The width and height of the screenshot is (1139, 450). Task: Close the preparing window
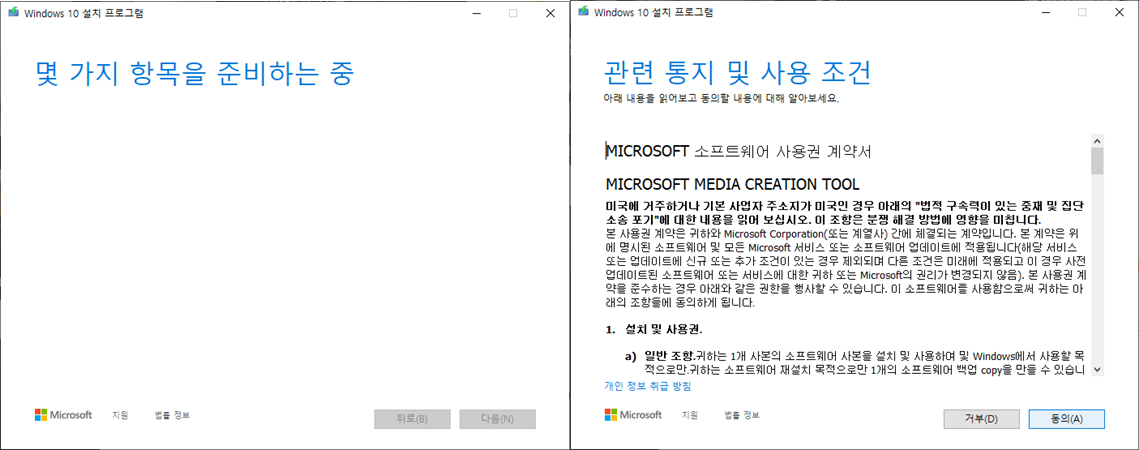click(x=550, y=12)
